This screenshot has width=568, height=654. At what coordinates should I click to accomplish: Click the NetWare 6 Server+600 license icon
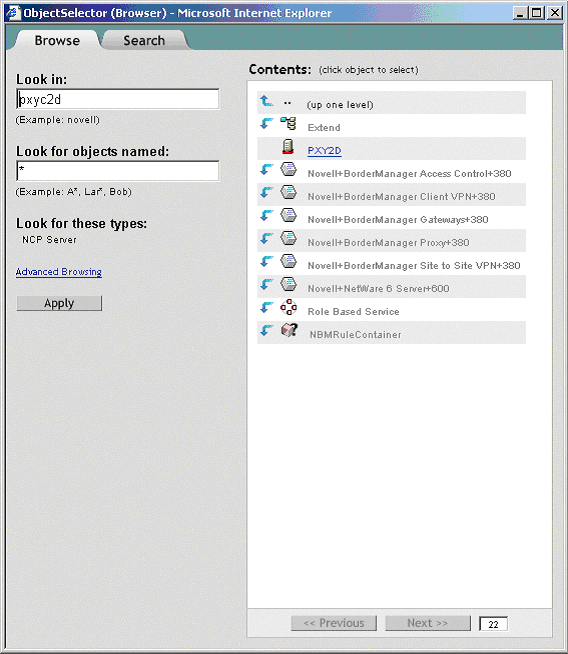(288, 284)
